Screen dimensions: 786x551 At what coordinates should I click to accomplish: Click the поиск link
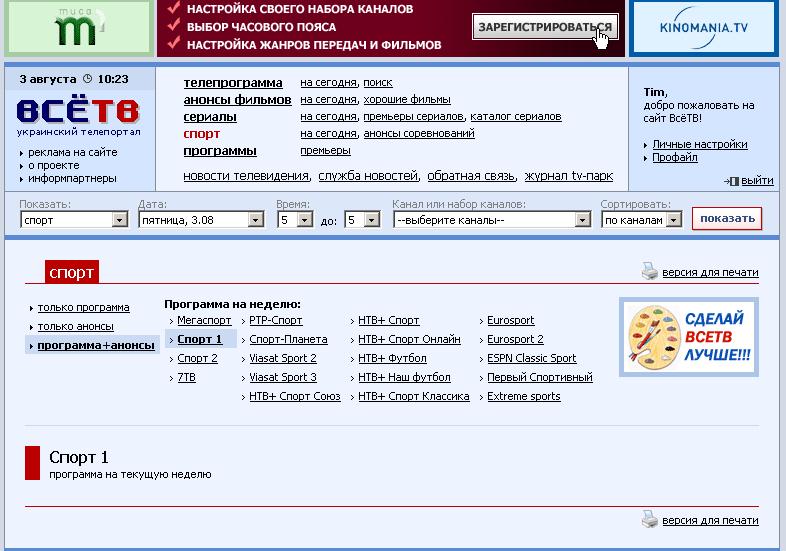(x=378, y=83)
